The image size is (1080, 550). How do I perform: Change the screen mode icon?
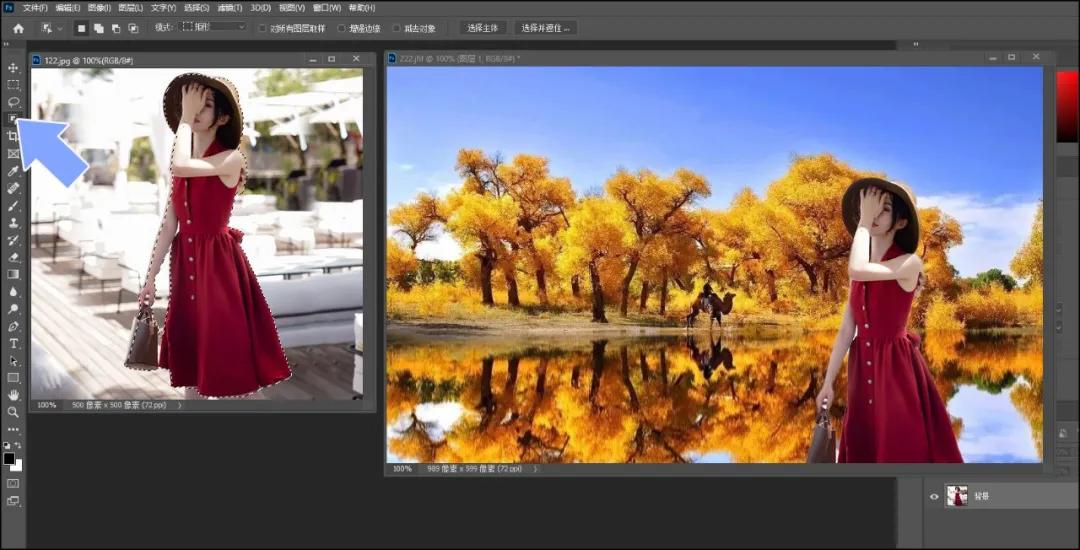pyautogui.click(x=13, y=500)
